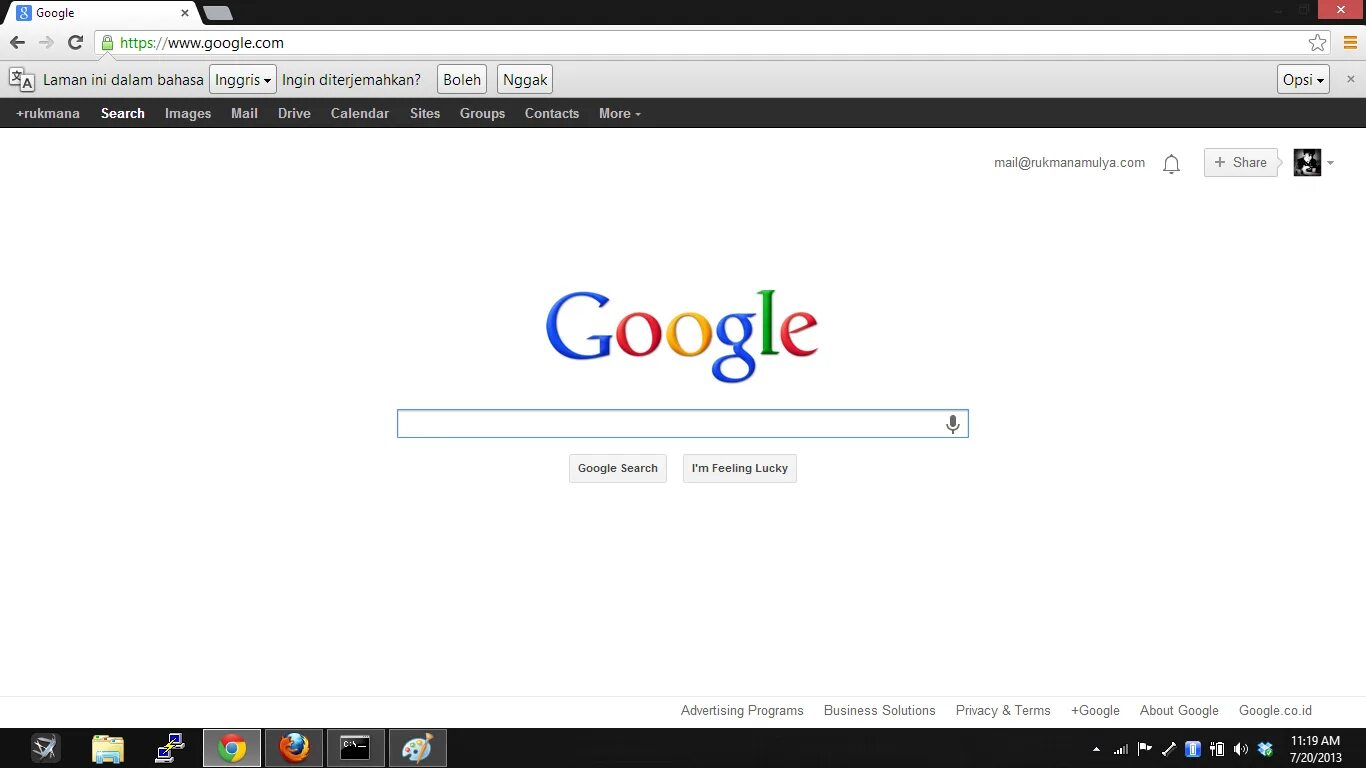
Task: Accept translation with the Boleh button
Action: coord(462,80)
